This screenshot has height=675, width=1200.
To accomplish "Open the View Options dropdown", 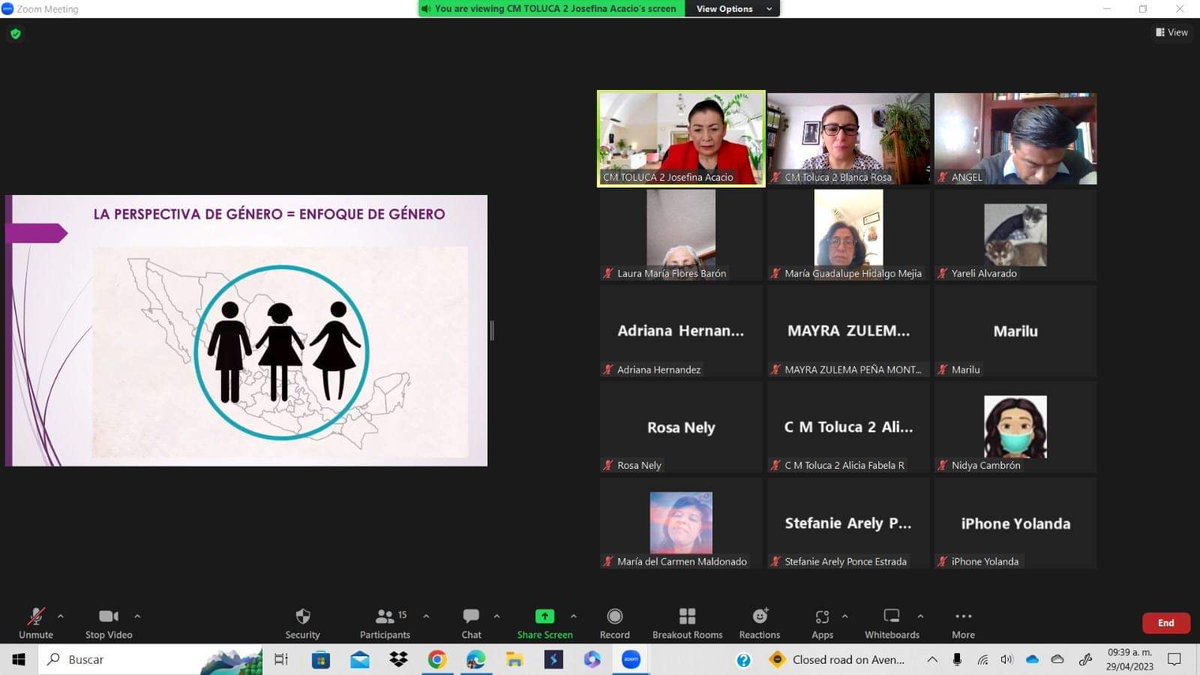I will coord(735,9).
